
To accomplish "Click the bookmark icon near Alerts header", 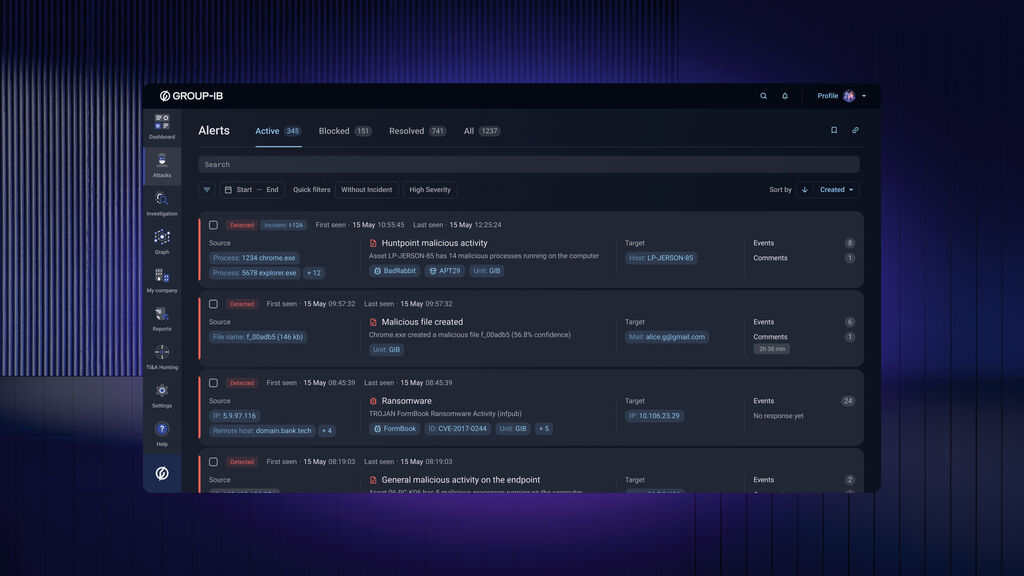I will tap(834, 130).
